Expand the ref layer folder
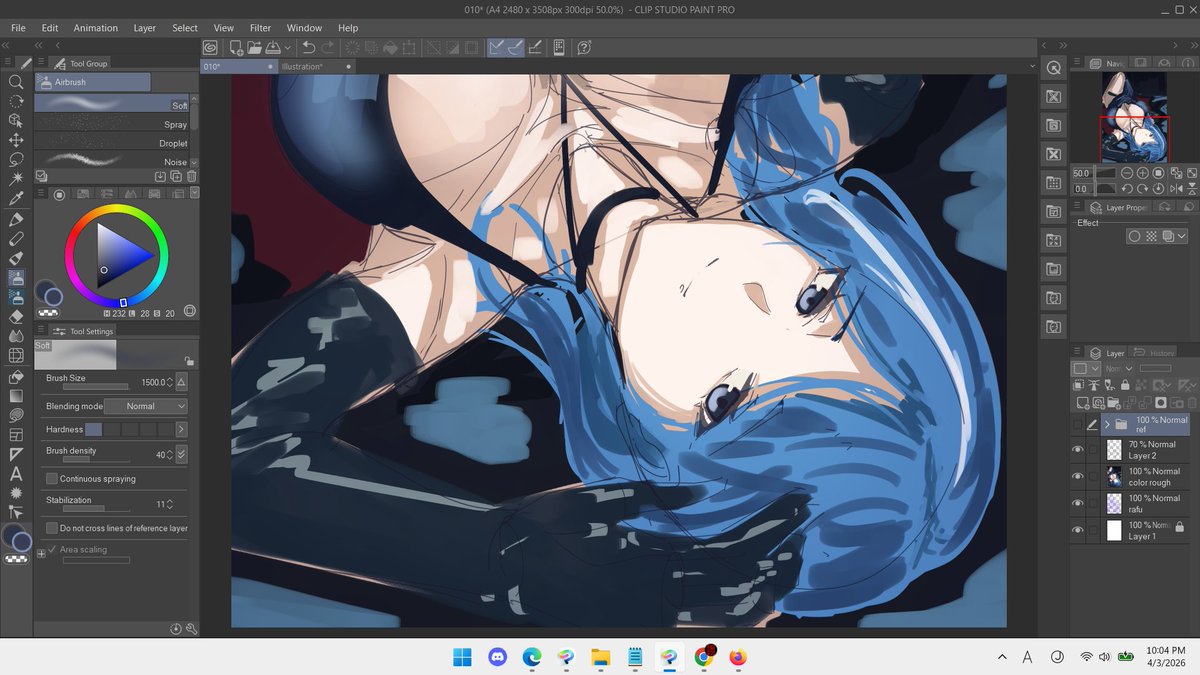This screenshot has width=1200, height=675. [x=1107, y=425]
